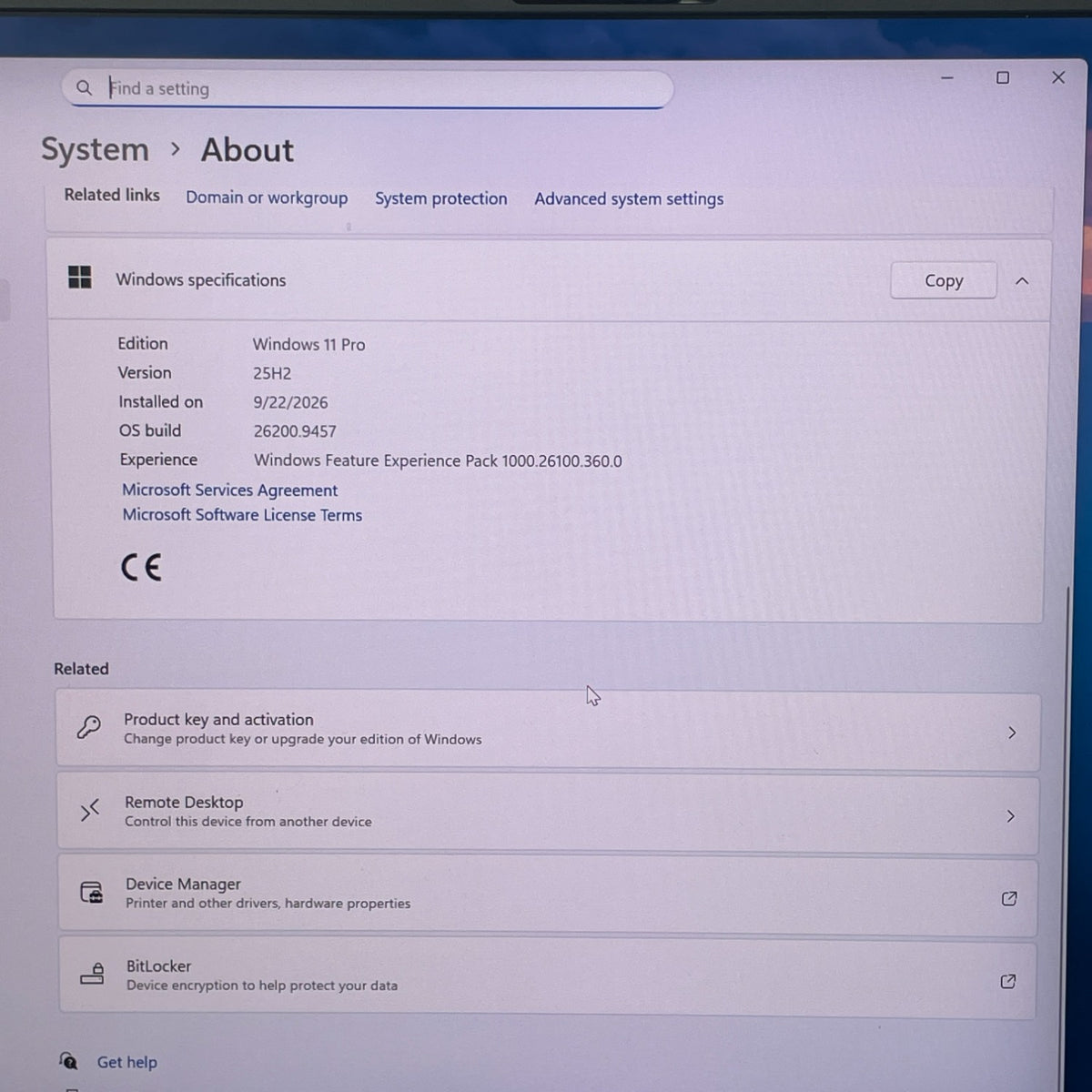The height and width of the screenshot is (1092, 1092).
Task: Open Remote Desktop chevron arrow
Action: (1010, 816)
